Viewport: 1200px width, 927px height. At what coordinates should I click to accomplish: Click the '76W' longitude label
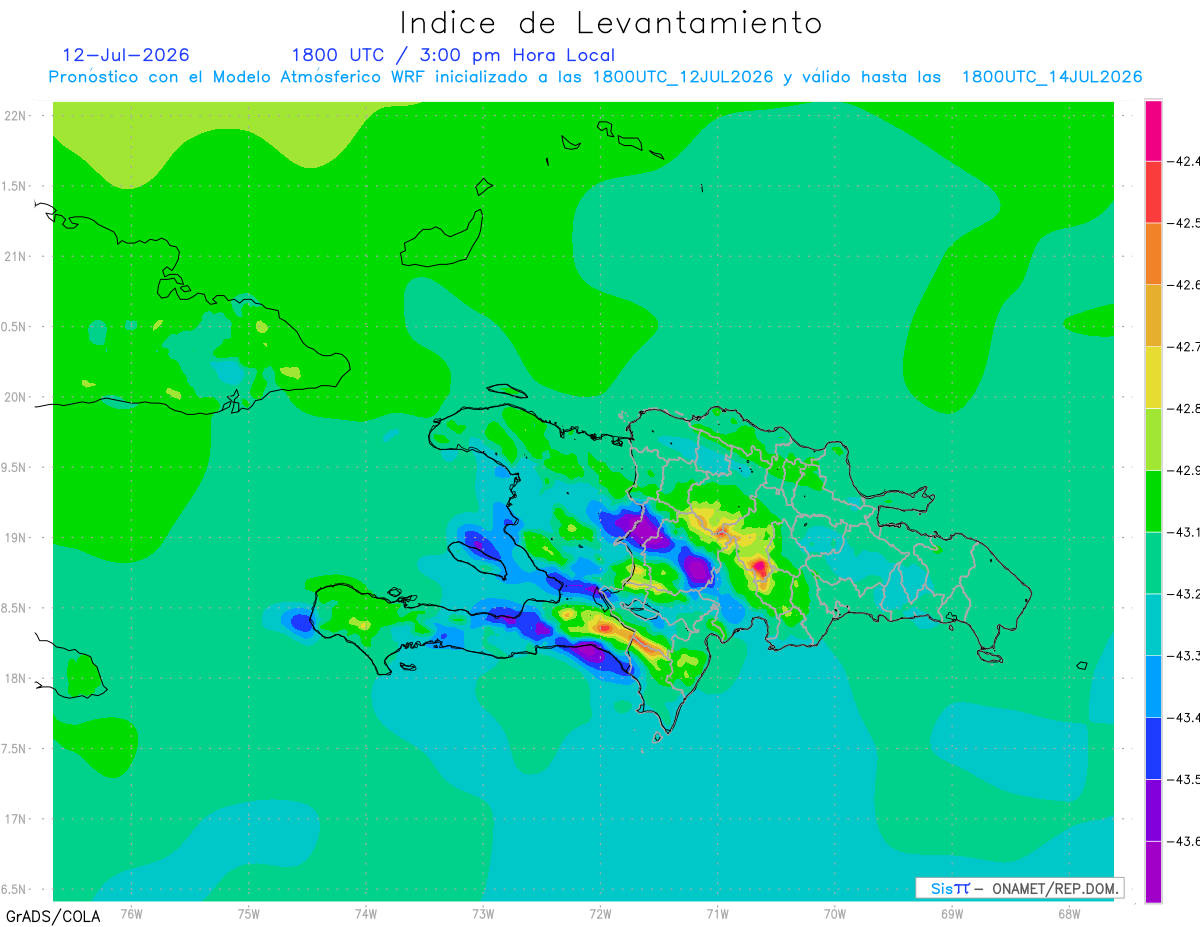(131, 914)
